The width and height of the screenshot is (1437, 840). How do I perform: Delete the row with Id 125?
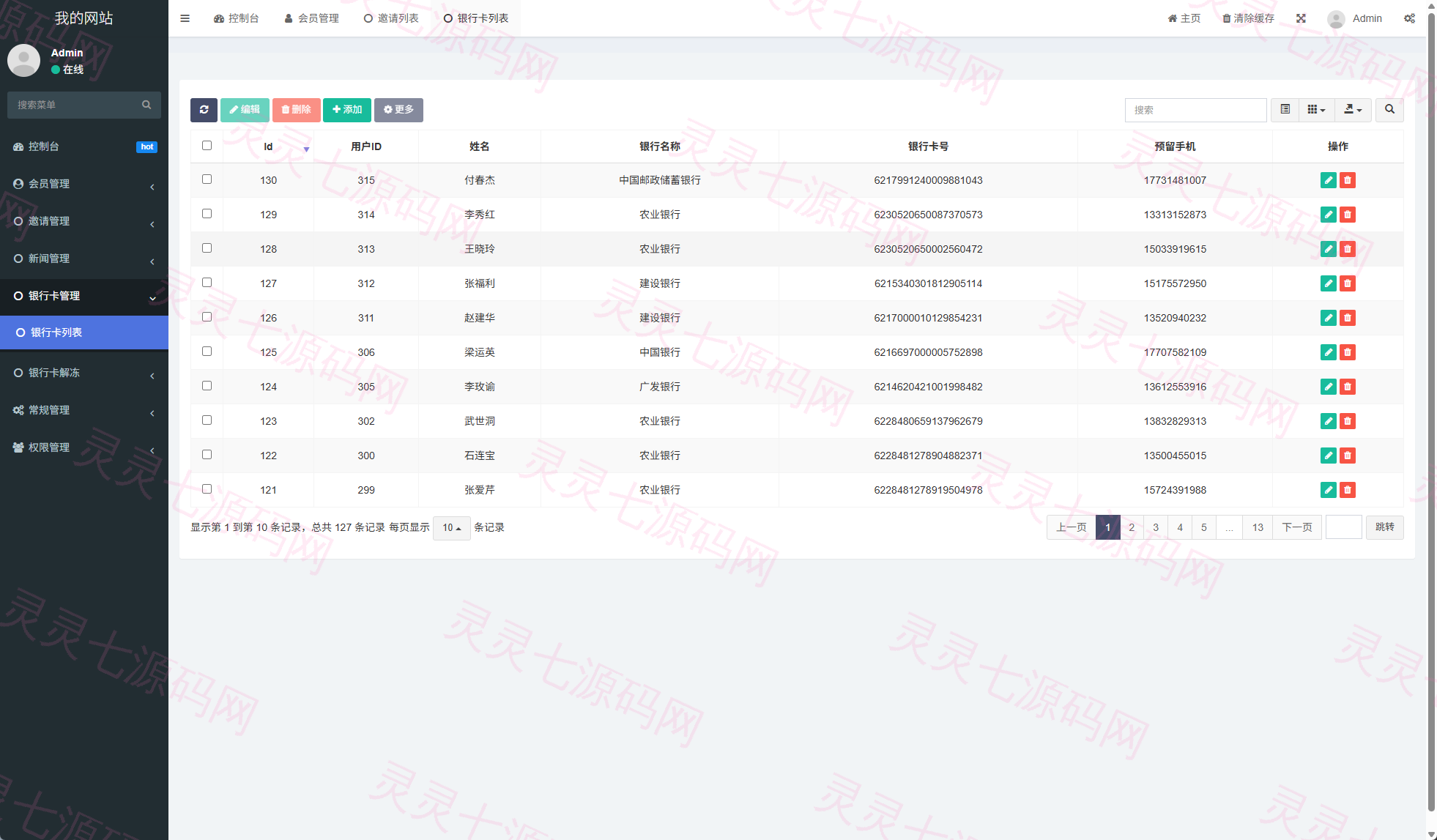tap(1348, 352)
